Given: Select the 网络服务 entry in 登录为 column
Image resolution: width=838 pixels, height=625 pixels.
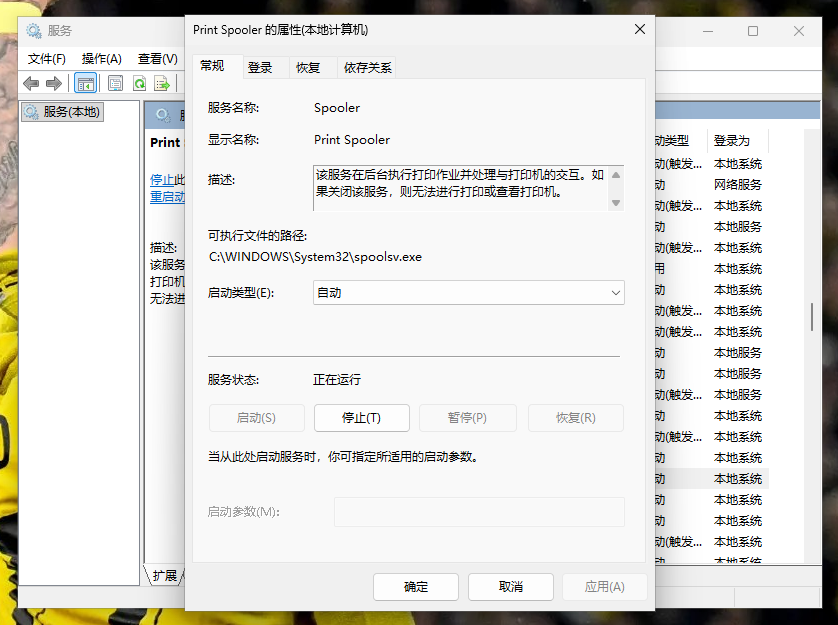Looking at the screenshot, I should click(738, 185).
